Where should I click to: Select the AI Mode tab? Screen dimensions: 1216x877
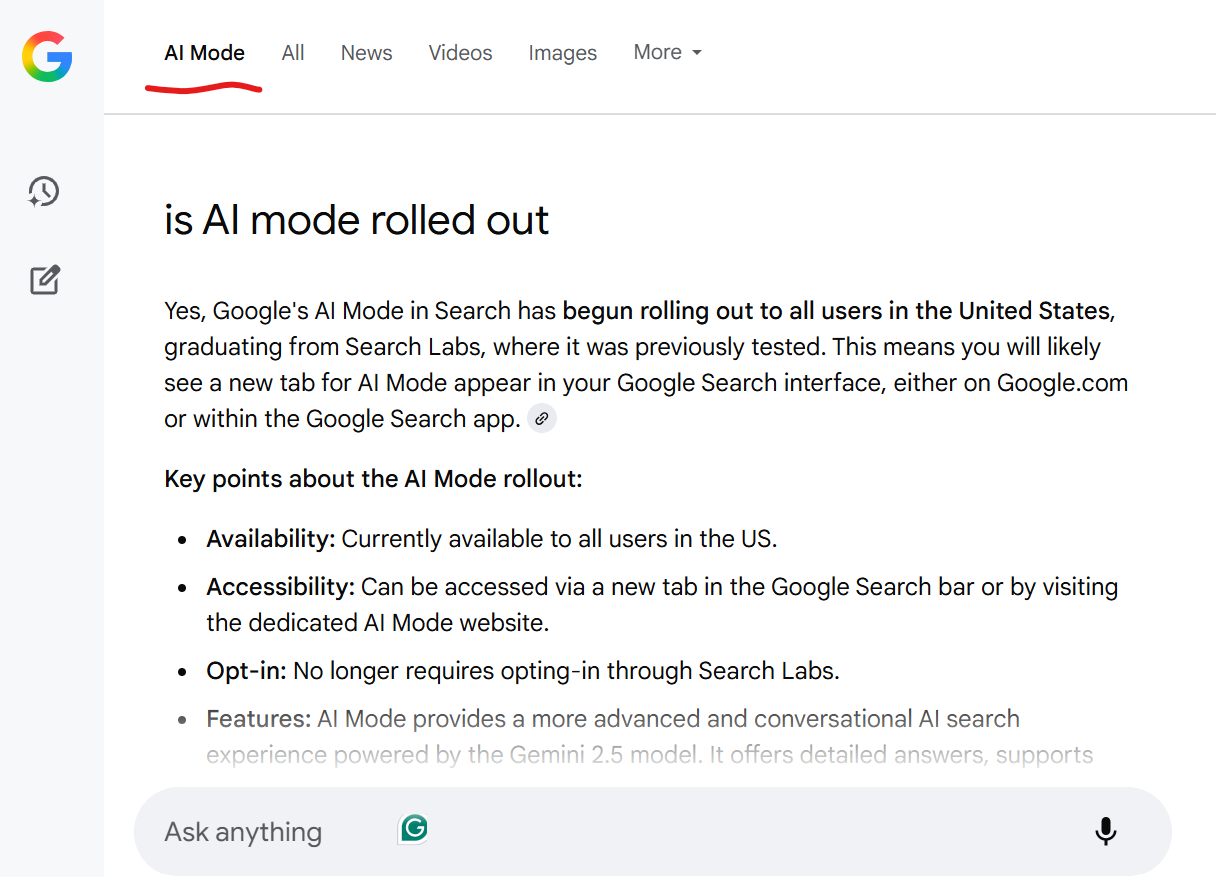coord(204,53)
